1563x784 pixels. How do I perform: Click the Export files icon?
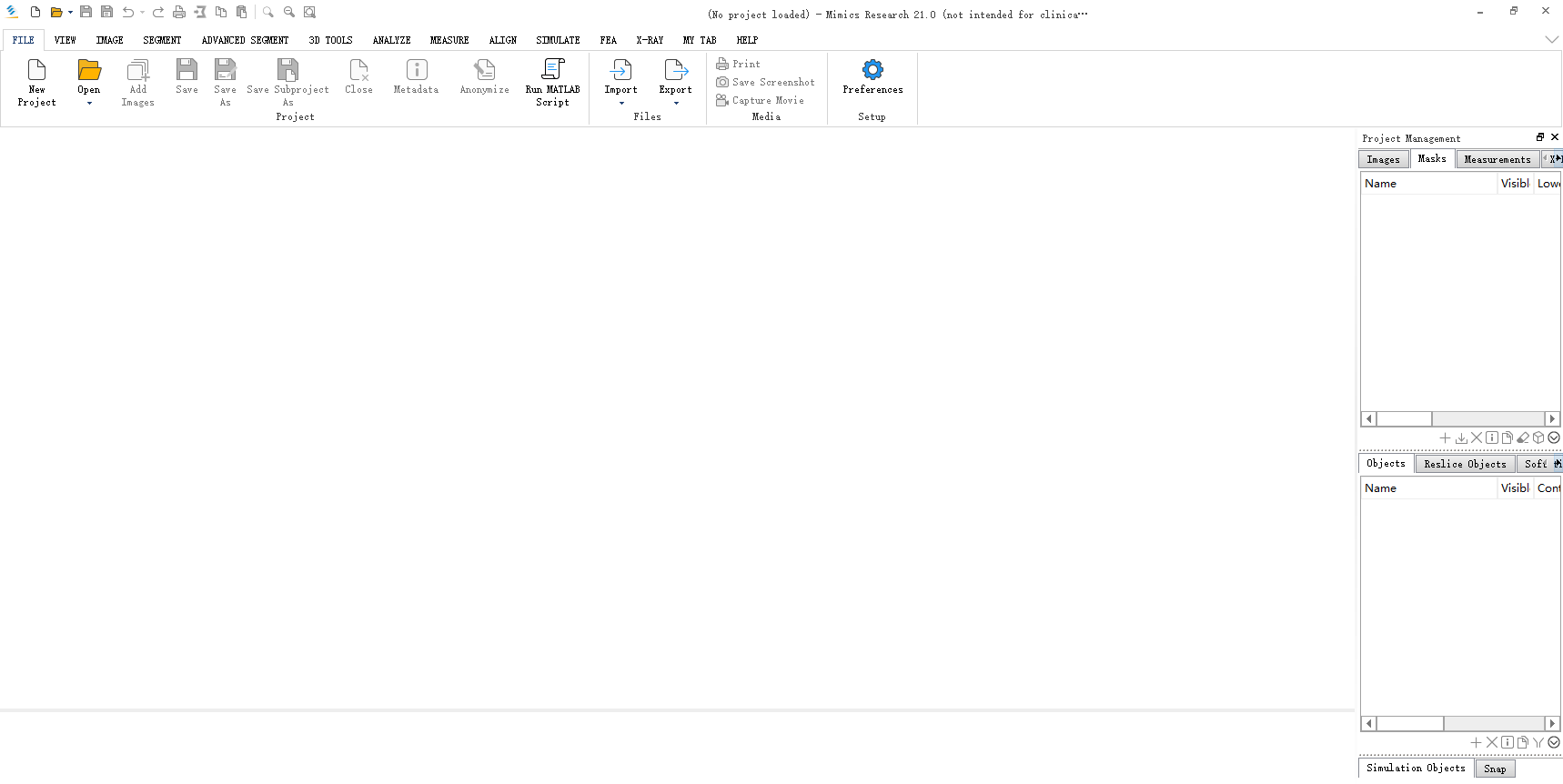(675, 71)
